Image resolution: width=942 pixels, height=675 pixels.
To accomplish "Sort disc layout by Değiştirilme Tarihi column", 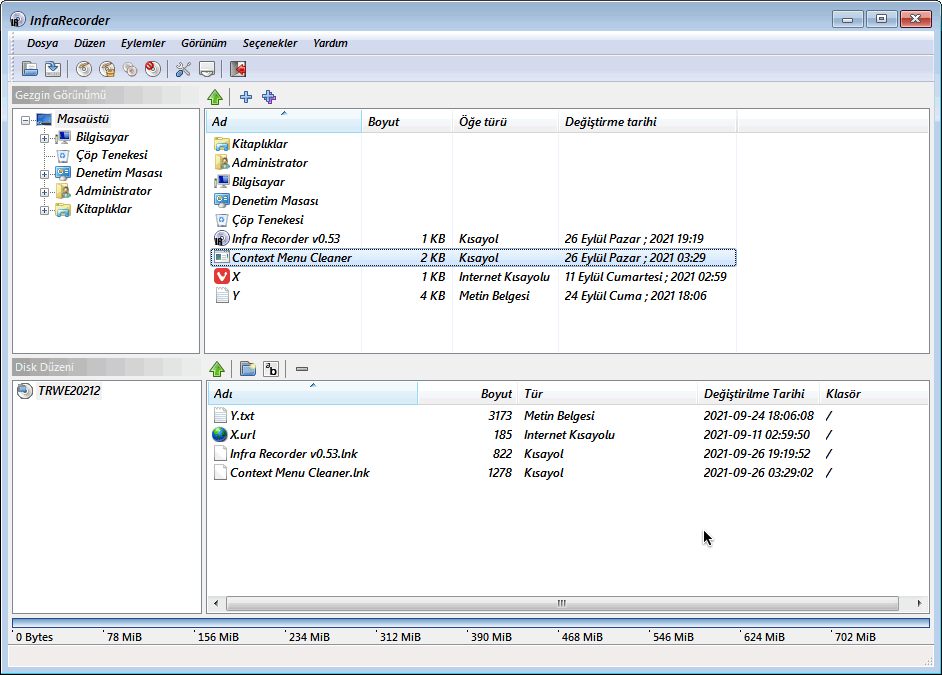I will pos(758,393).
